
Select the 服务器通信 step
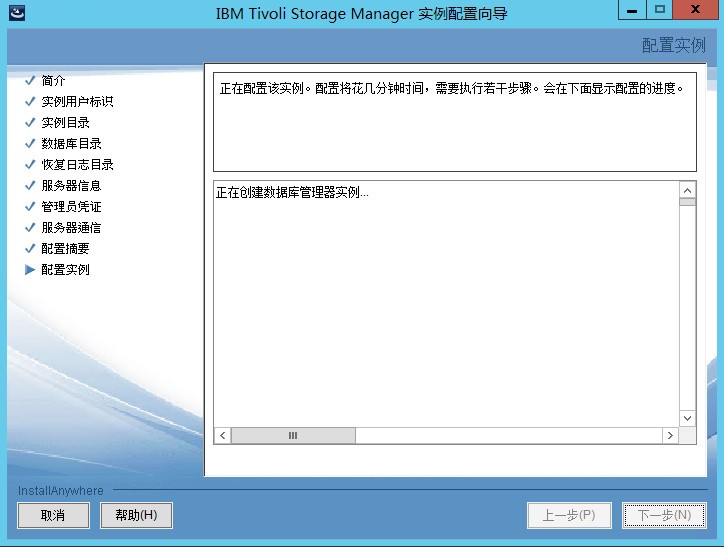click(x=71, y=228)
